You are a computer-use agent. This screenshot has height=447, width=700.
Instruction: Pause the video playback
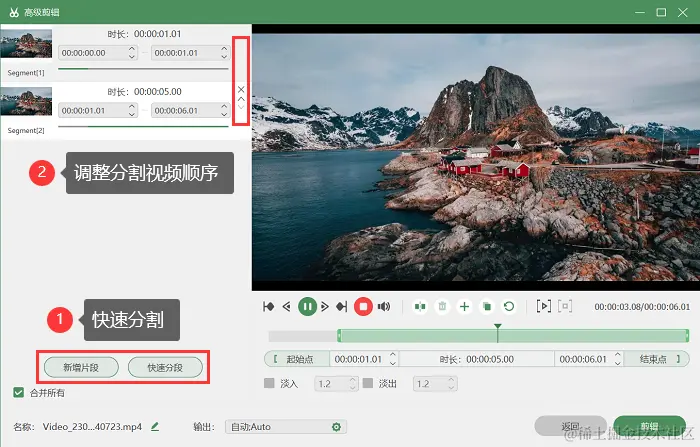(x=307, y=307)
